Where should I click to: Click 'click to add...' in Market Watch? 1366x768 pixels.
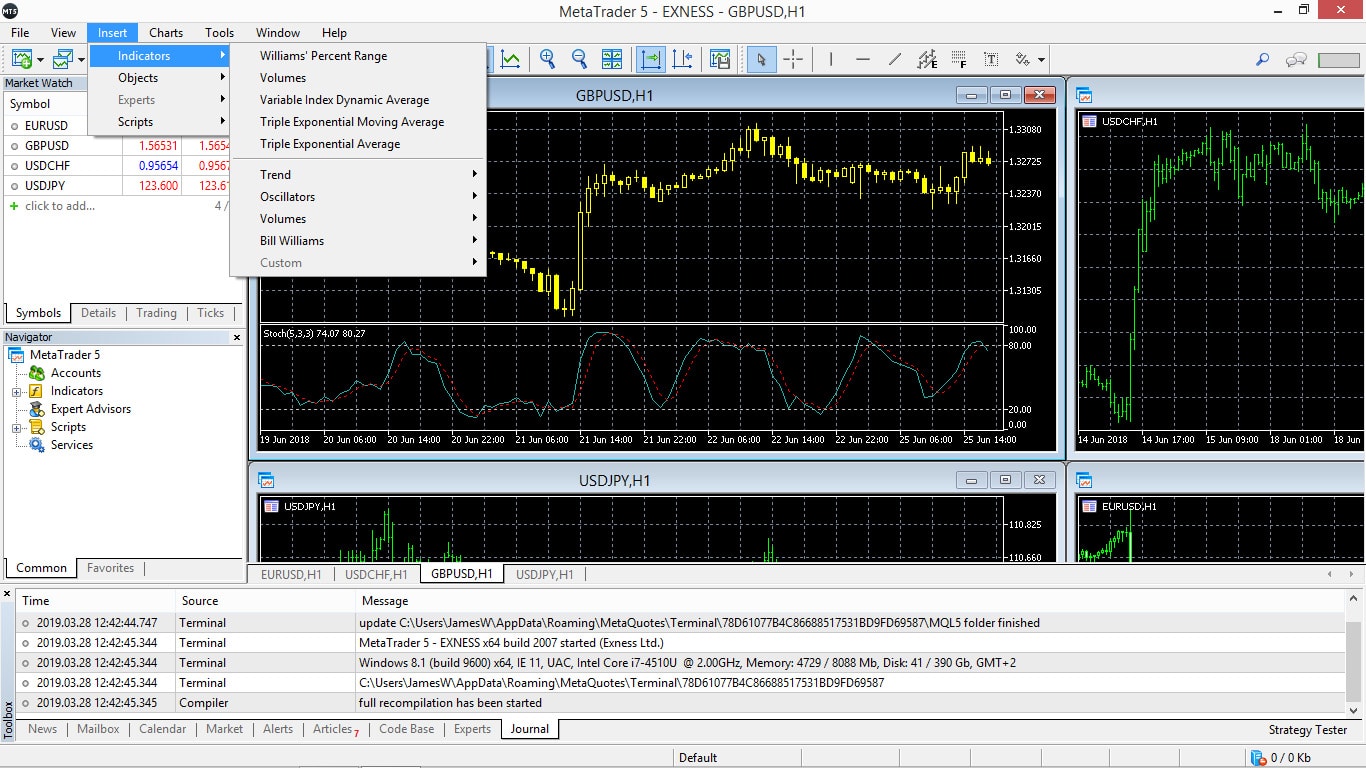click(60, 206)
